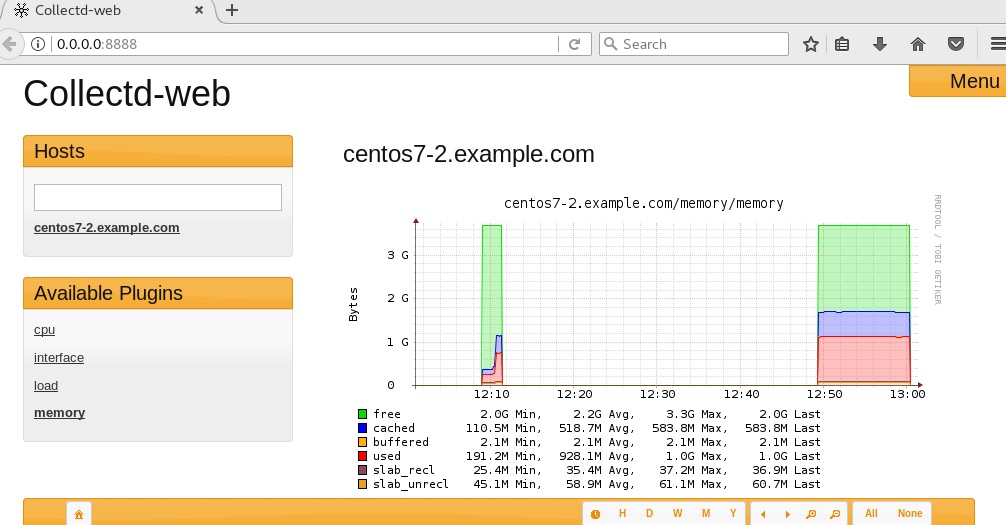Focus the browser Search box

(694, 44)
